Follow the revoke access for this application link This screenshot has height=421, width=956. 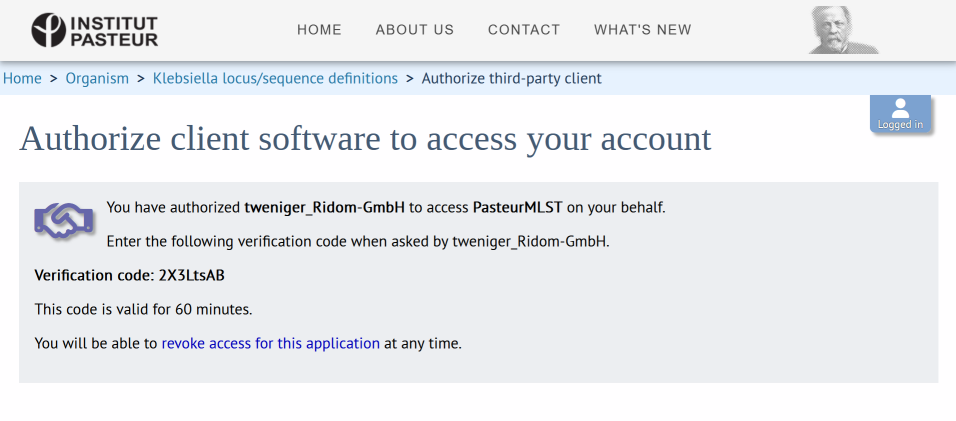tap(270, 343)
